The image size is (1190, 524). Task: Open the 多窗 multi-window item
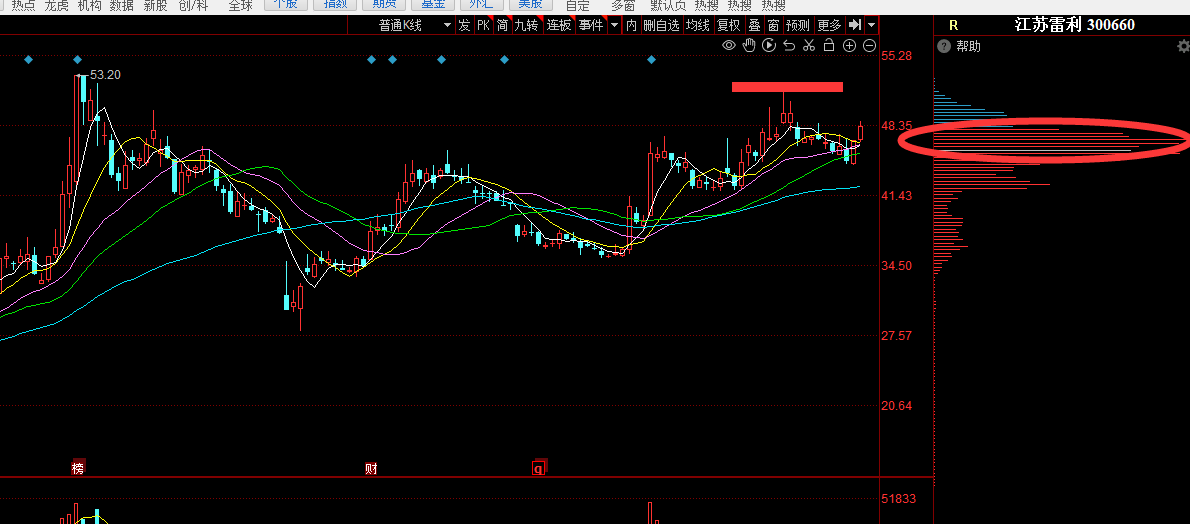point(623,5)
